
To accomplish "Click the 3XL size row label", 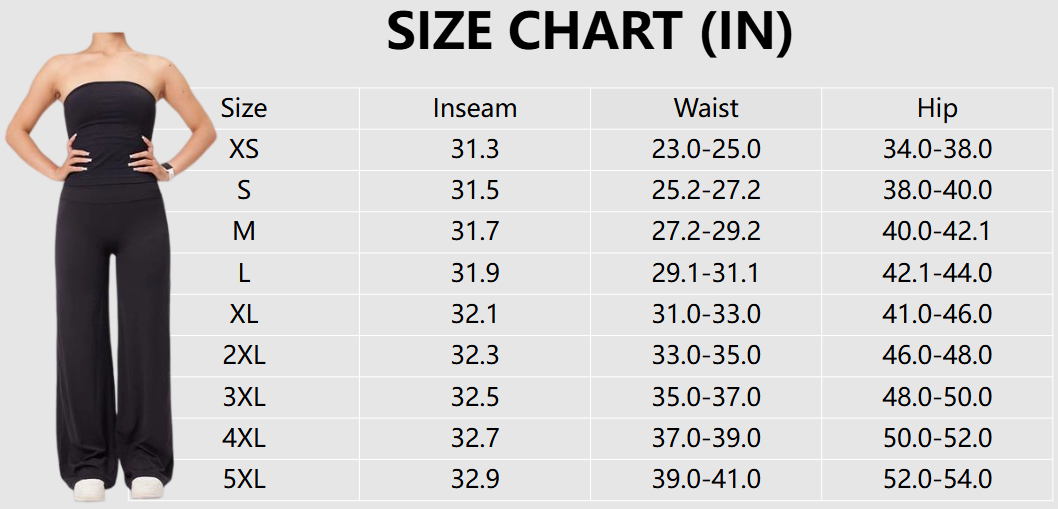I will [244, 397].
